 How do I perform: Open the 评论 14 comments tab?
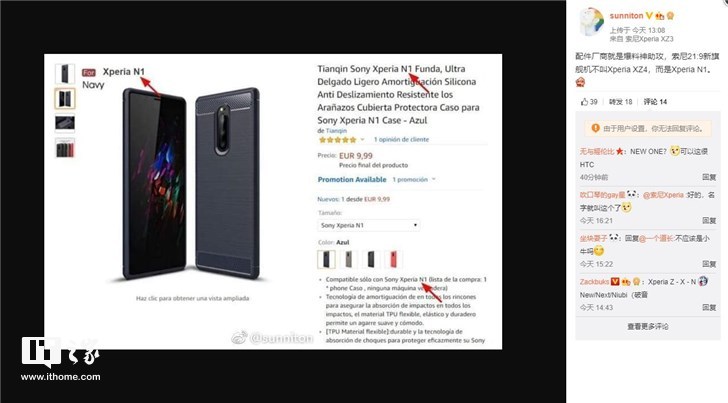click(655, 102)
